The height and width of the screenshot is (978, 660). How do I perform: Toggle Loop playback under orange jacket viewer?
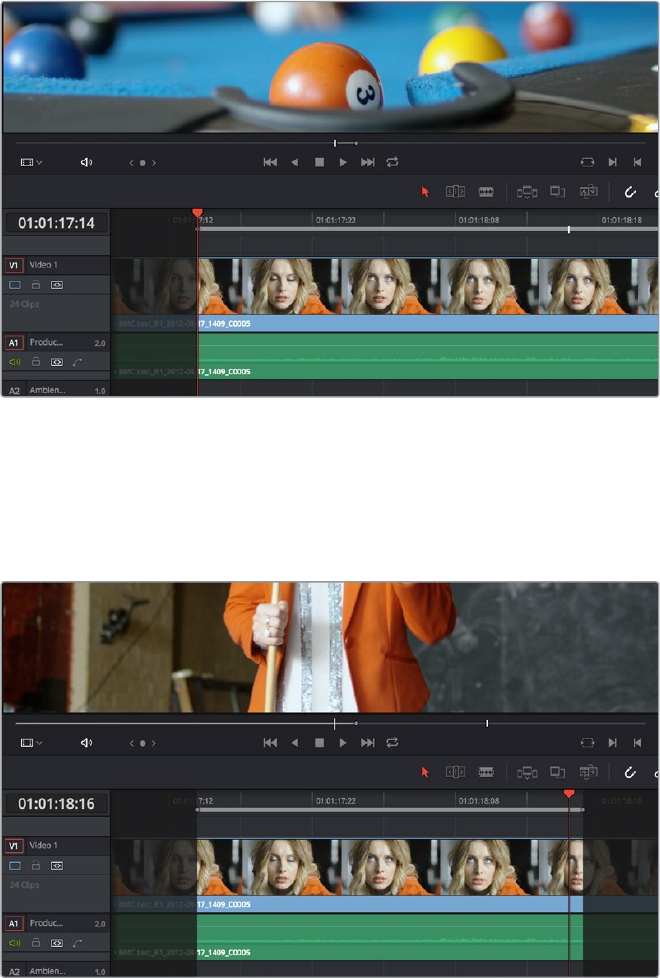coord(392,743)
